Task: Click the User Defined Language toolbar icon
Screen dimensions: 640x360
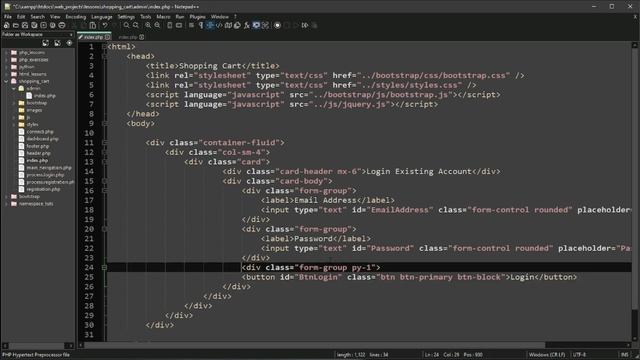Action: [219, 25]
